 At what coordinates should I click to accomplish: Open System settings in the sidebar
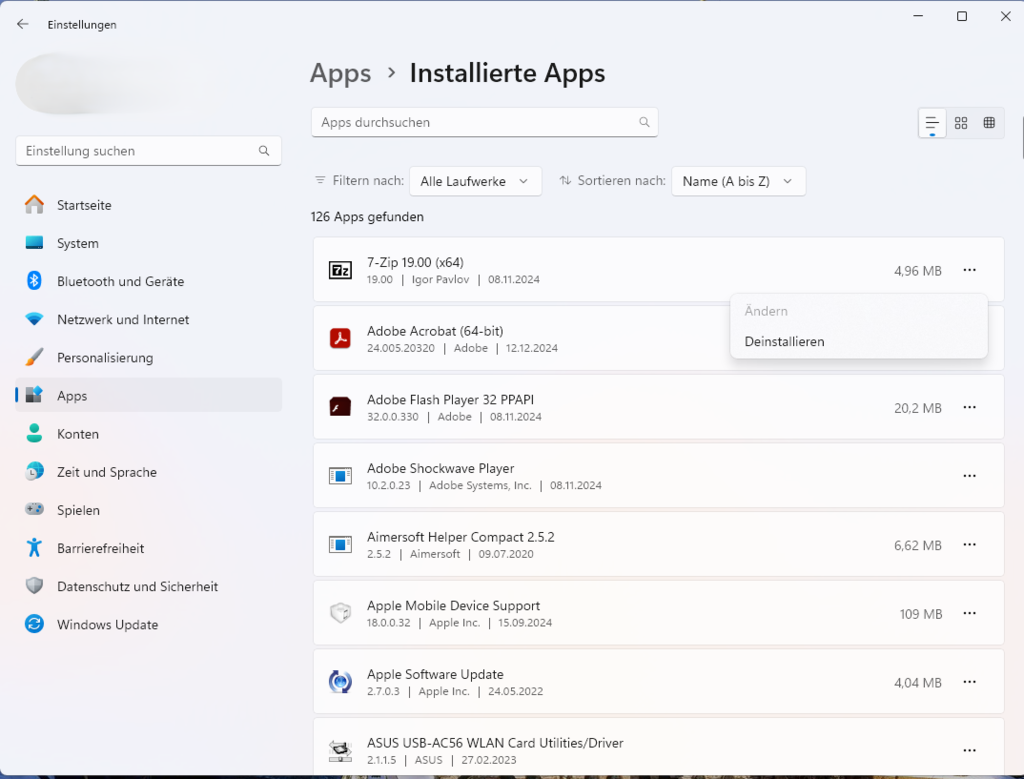[x=149, y=243]
